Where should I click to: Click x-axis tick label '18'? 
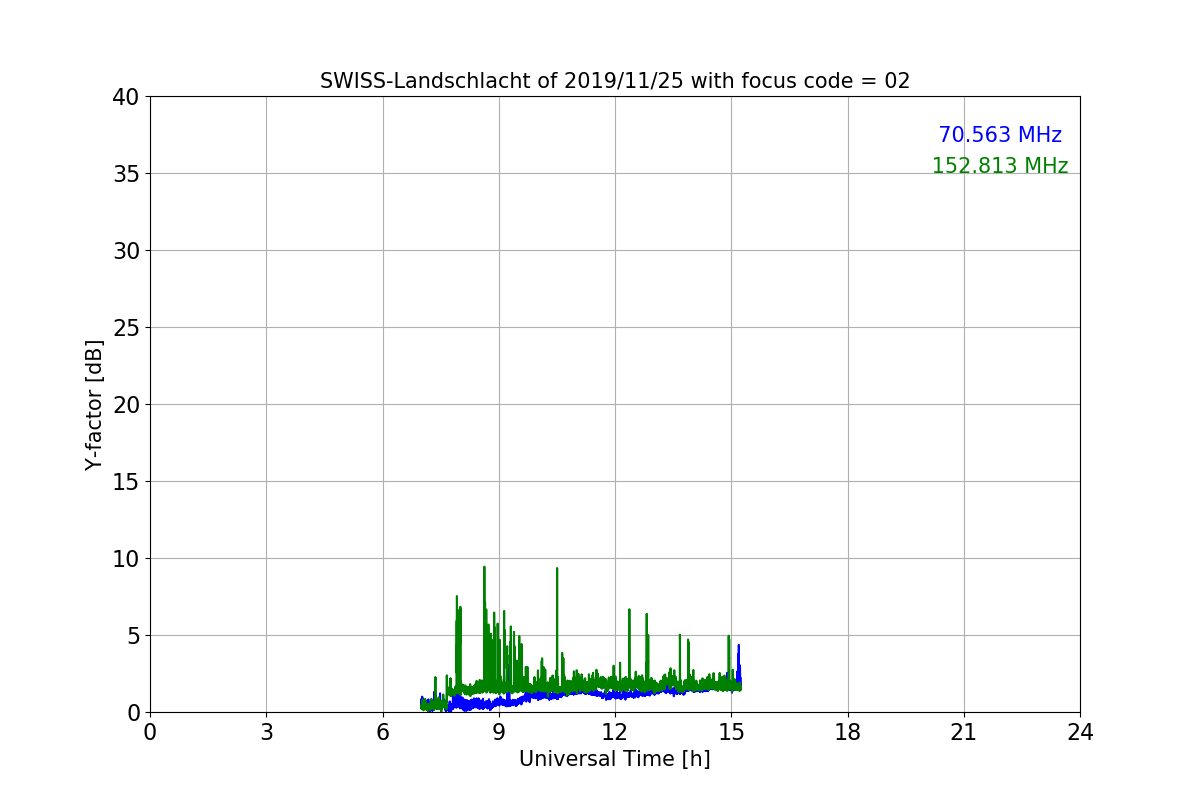(x=848, y=732)
